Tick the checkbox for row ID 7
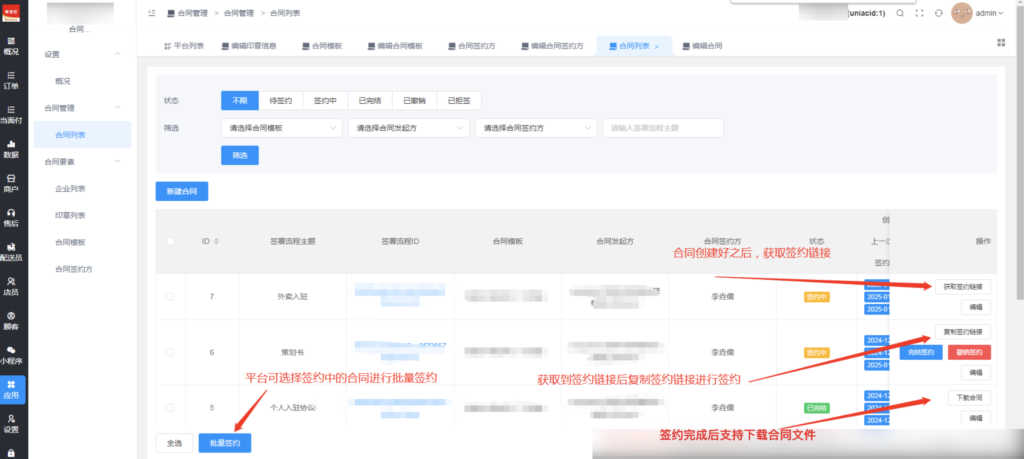The height and width of the screenshot is (459, 1024). [x=170, y=296]
